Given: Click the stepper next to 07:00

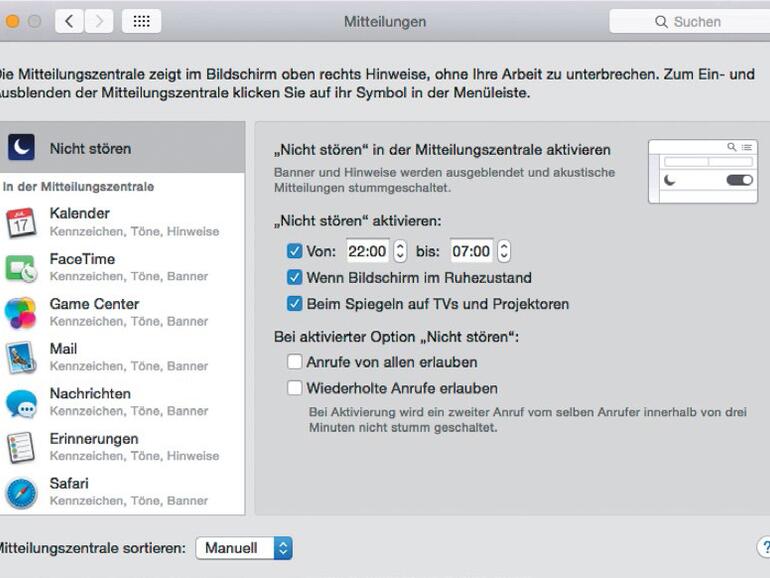Looking at the screenshot, I should click(x=504, y=251).
